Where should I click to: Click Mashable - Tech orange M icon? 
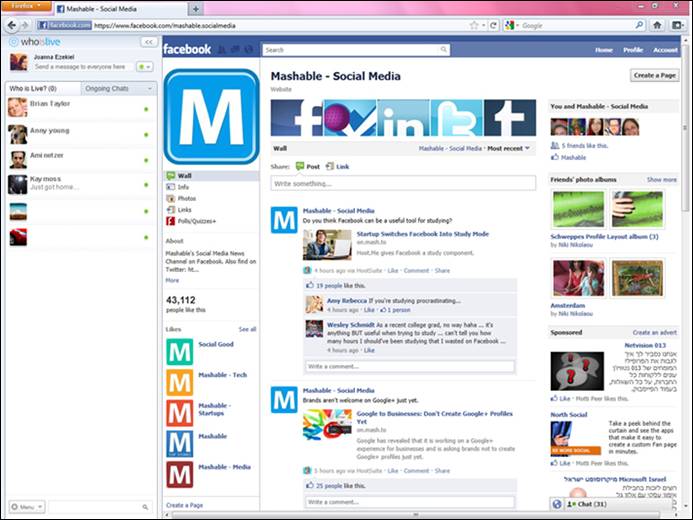pyautogui.click(x=179, y=383)
